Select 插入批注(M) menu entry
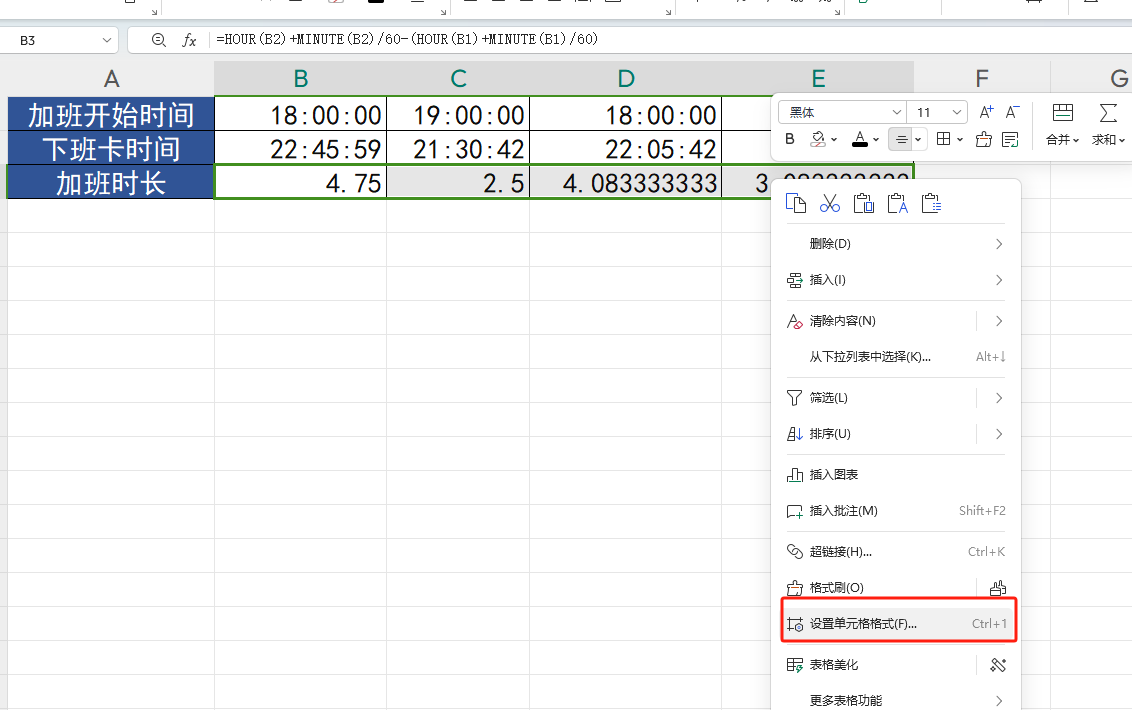 (x=895, y=511)
